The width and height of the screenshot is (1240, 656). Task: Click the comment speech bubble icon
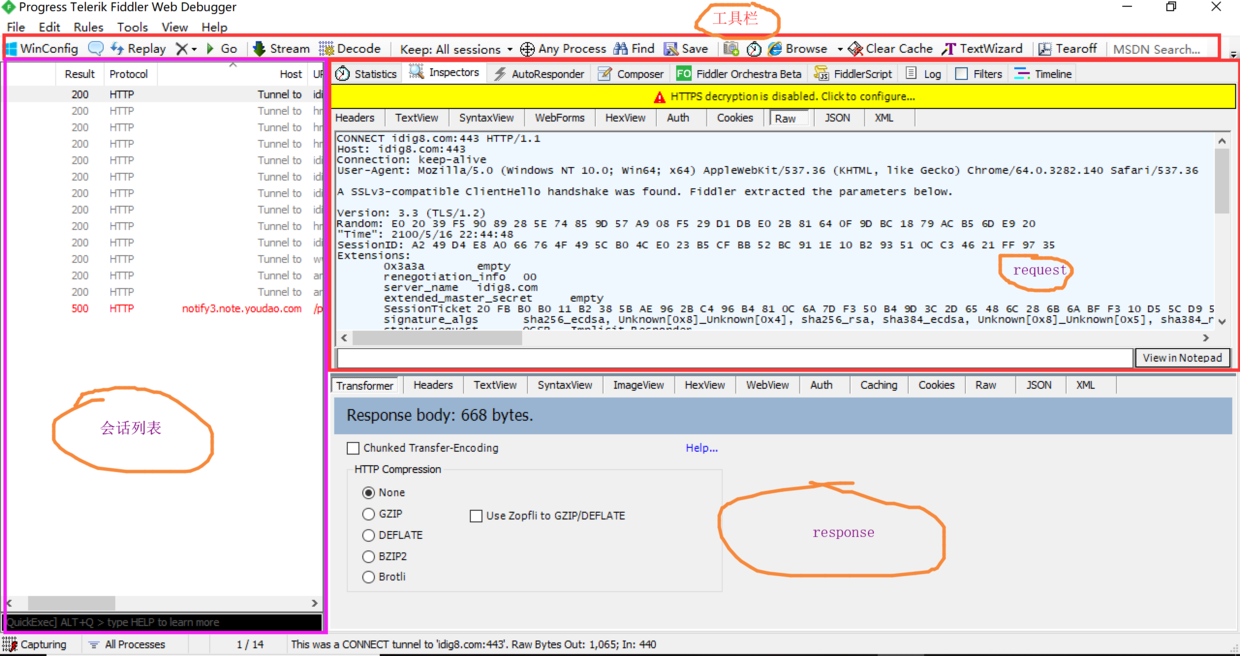coord(96,48)
